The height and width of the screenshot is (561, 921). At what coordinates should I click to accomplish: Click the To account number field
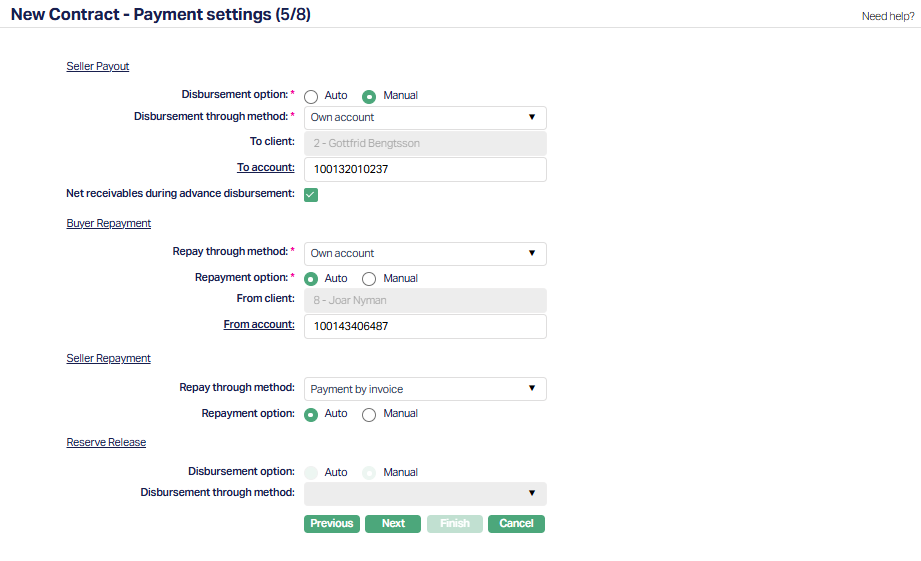[425, 170]
